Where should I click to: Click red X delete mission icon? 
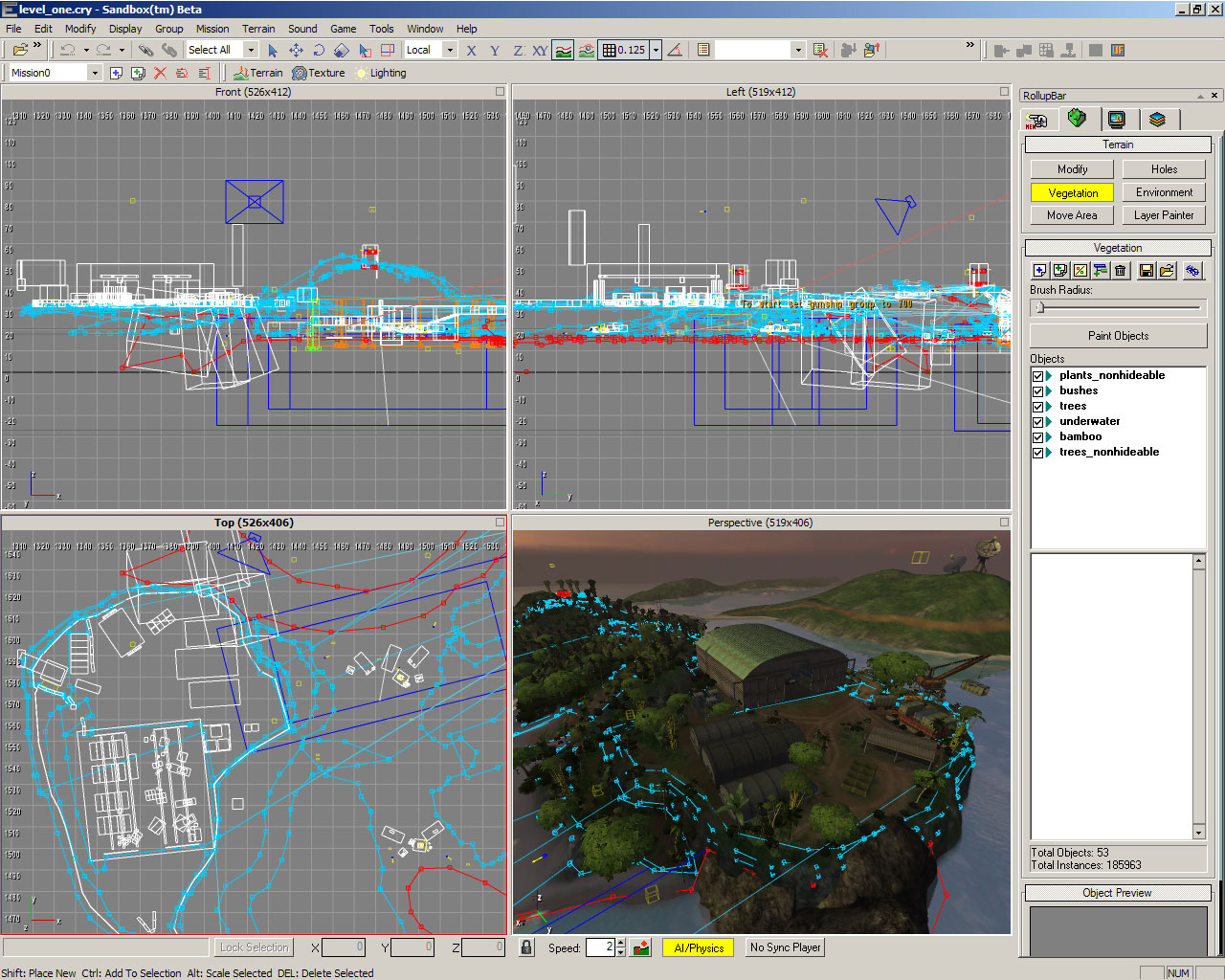(x=160, y=73)
